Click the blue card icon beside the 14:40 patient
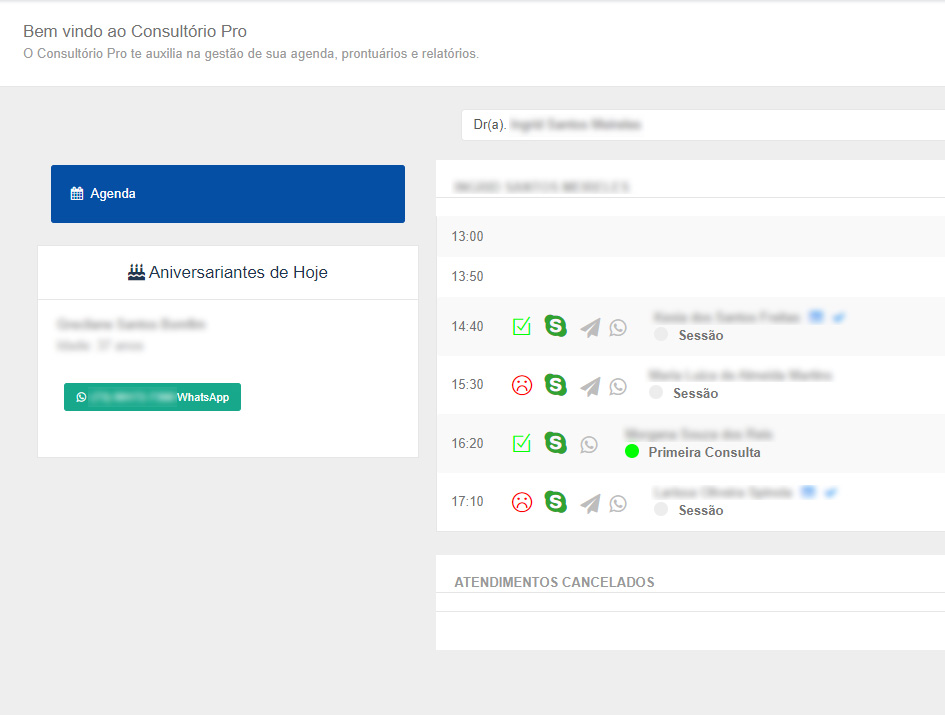Image resolution: width=945 pixels, height=715 pixels. point(816,317)
